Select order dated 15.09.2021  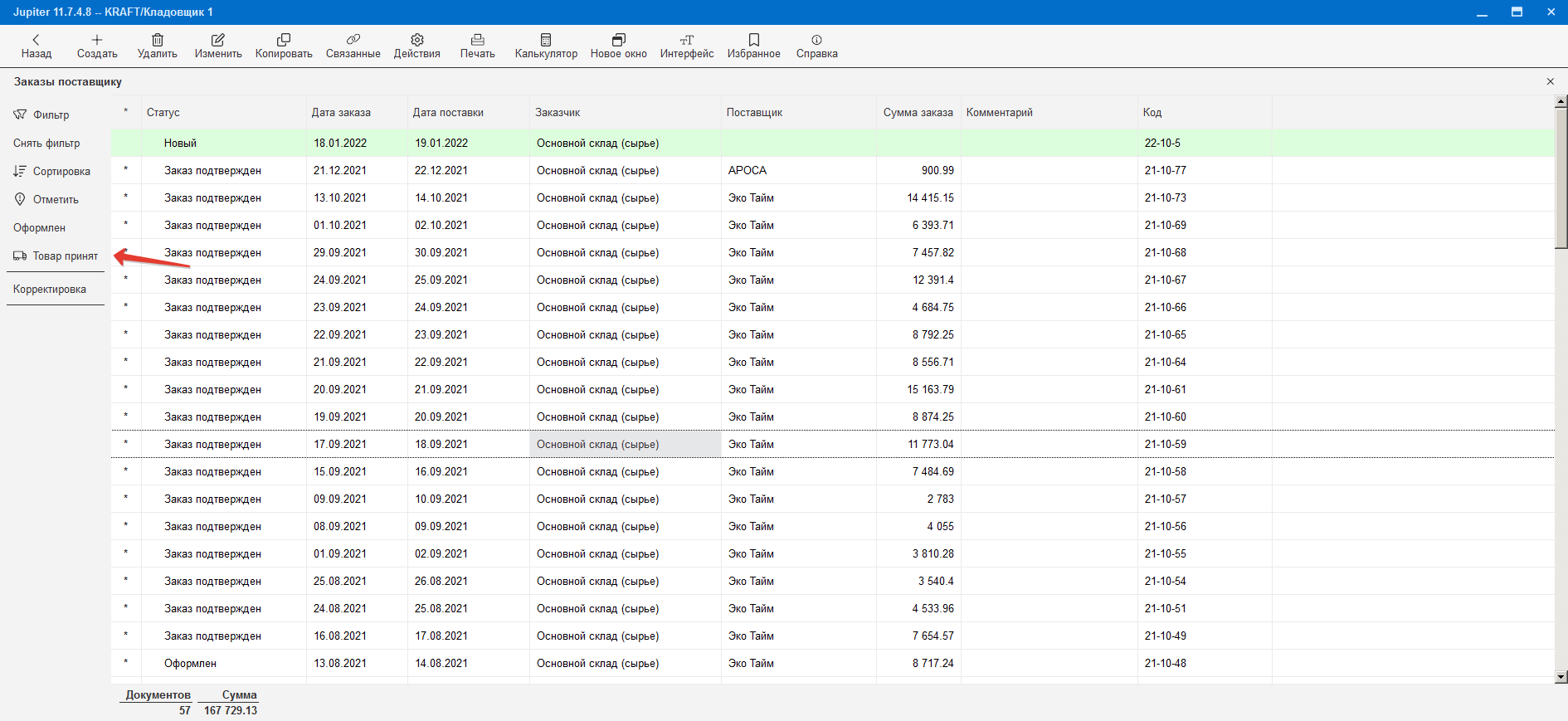pyautogui.click(x=340, y=471)
